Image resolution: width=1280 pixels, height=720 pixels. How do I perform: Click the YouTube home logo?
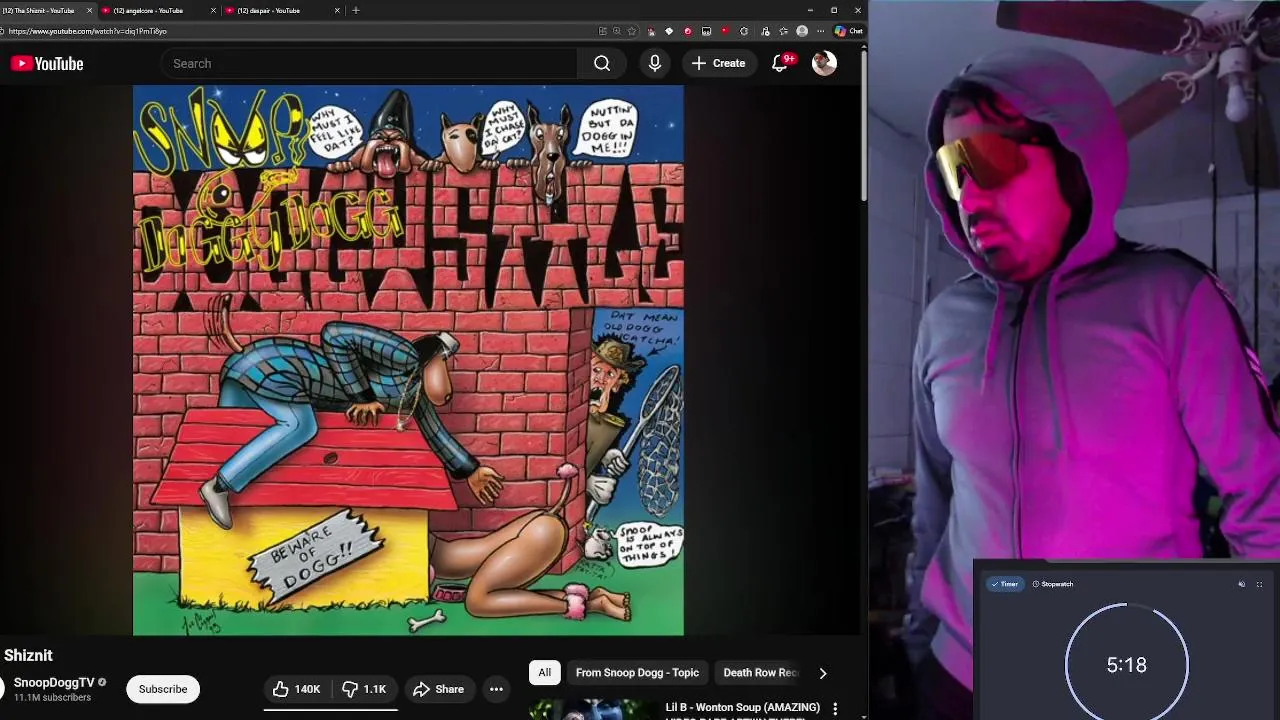coord(47,64)
